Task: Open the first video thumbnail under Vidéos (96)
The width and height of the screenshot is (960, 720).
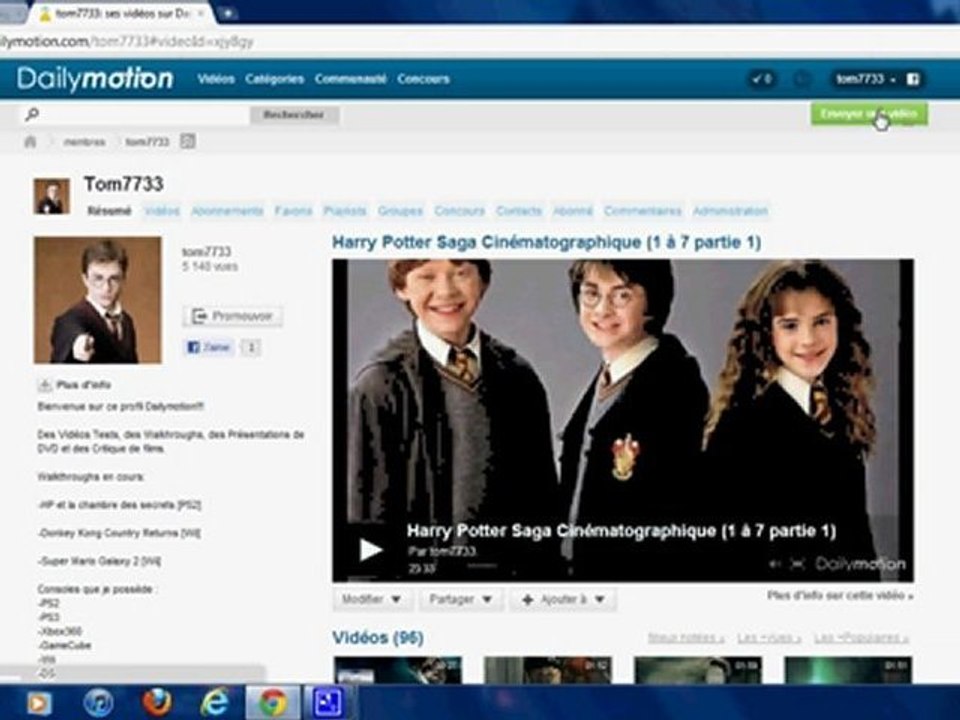Action: pos(397,670)
